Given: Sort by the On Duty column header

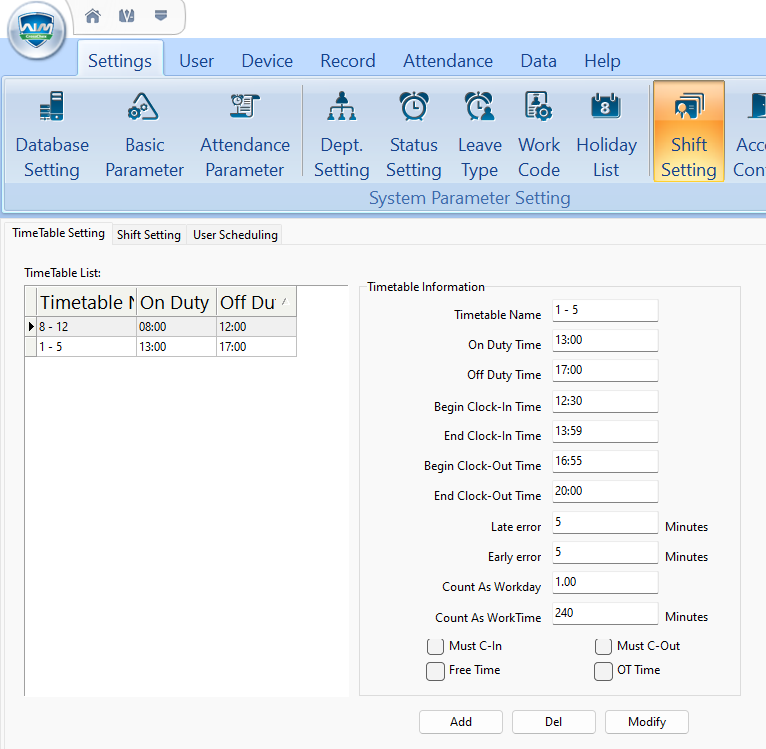Looking at the screenshot, I should [176, 302].
